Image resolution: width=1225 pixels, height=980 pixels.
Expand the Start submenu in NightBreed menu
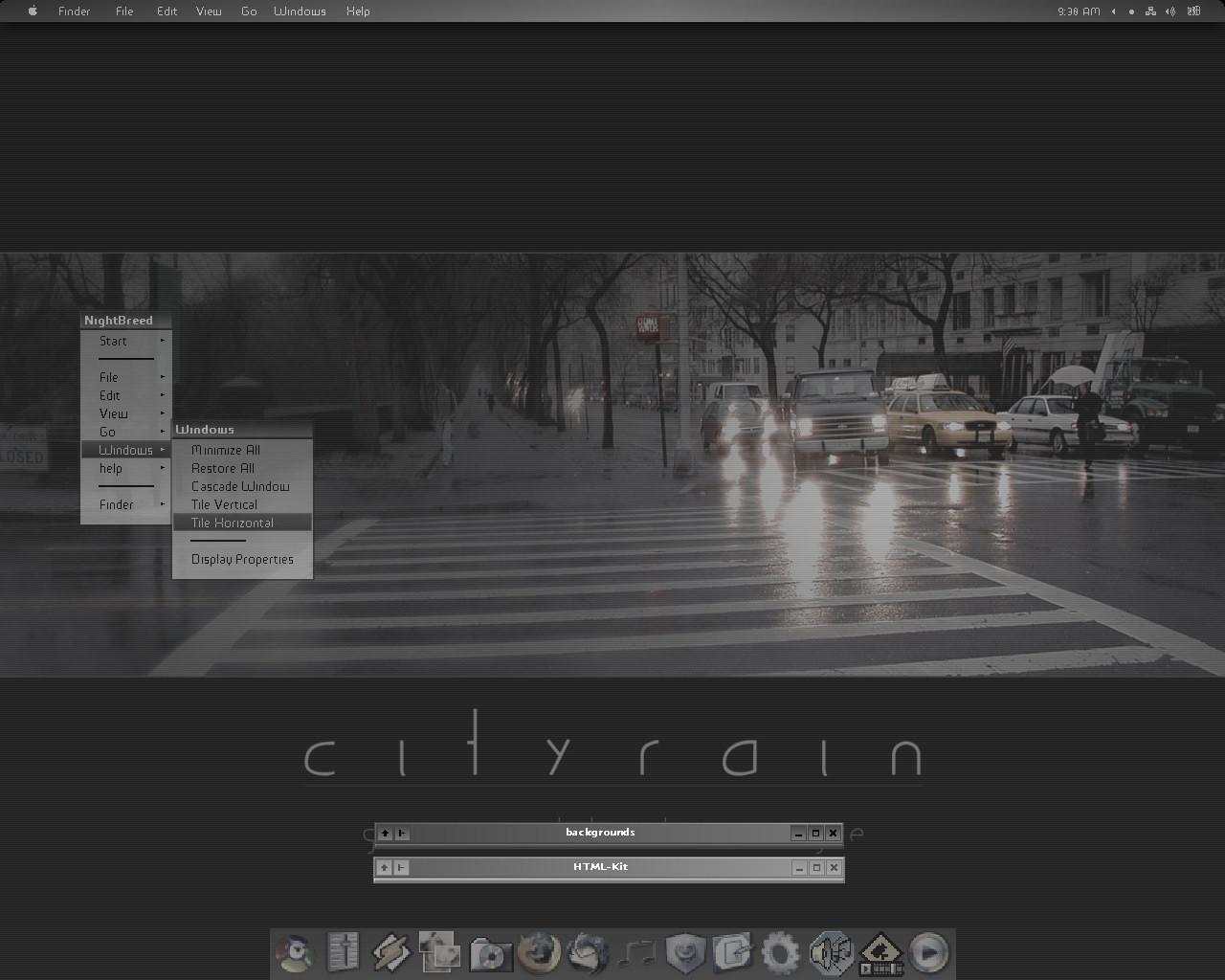[126, 341]
